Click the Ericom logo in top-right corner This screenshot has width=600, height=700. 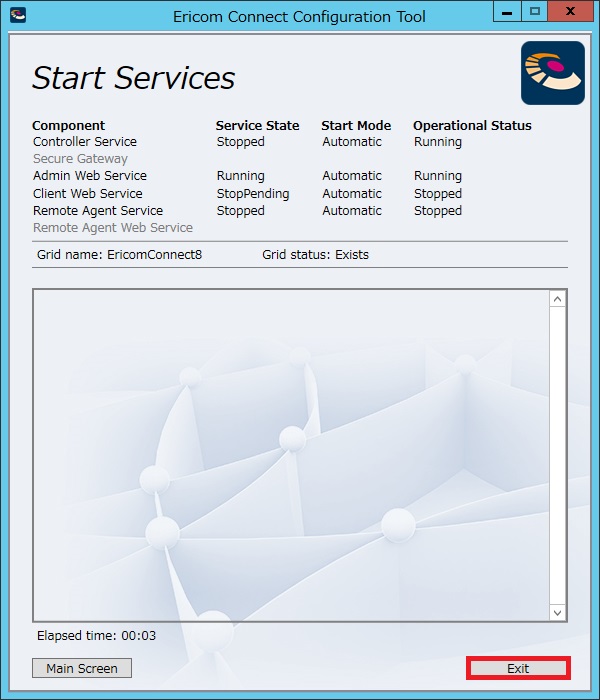[x=552, y=73]
